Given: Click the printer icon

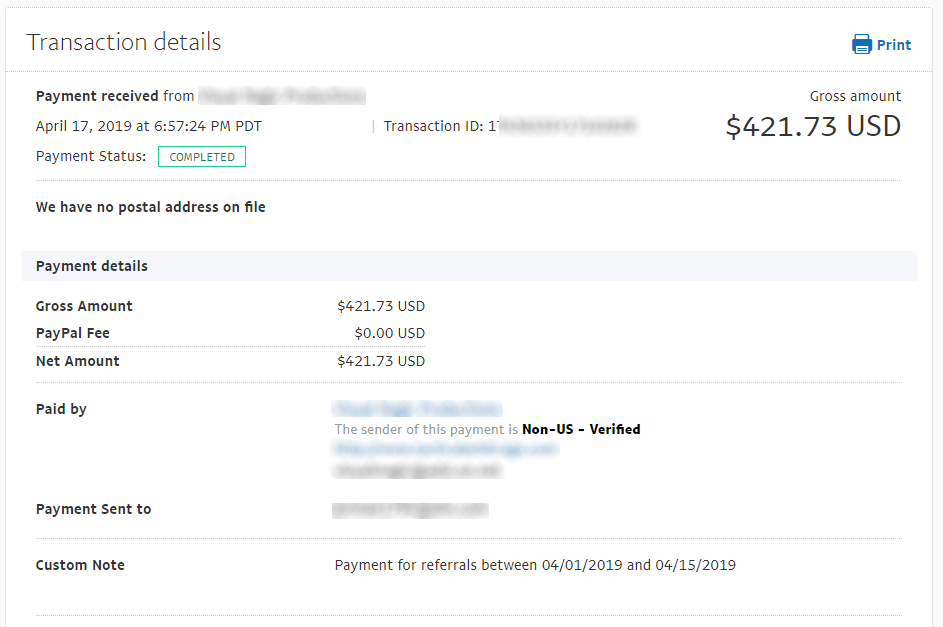Looking at the screenshot, I should coord(861,44).
